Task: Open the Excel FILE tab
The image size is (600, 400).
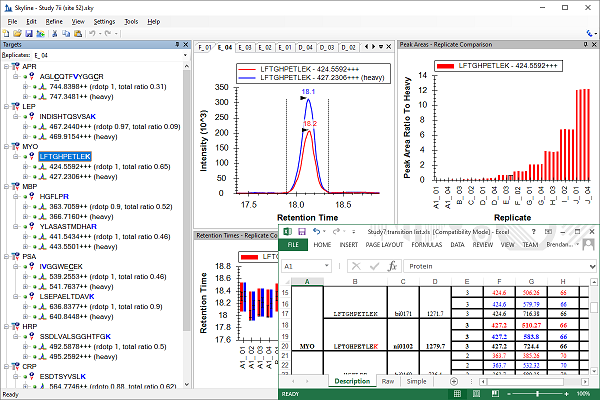Action: [x=293, y=245]
